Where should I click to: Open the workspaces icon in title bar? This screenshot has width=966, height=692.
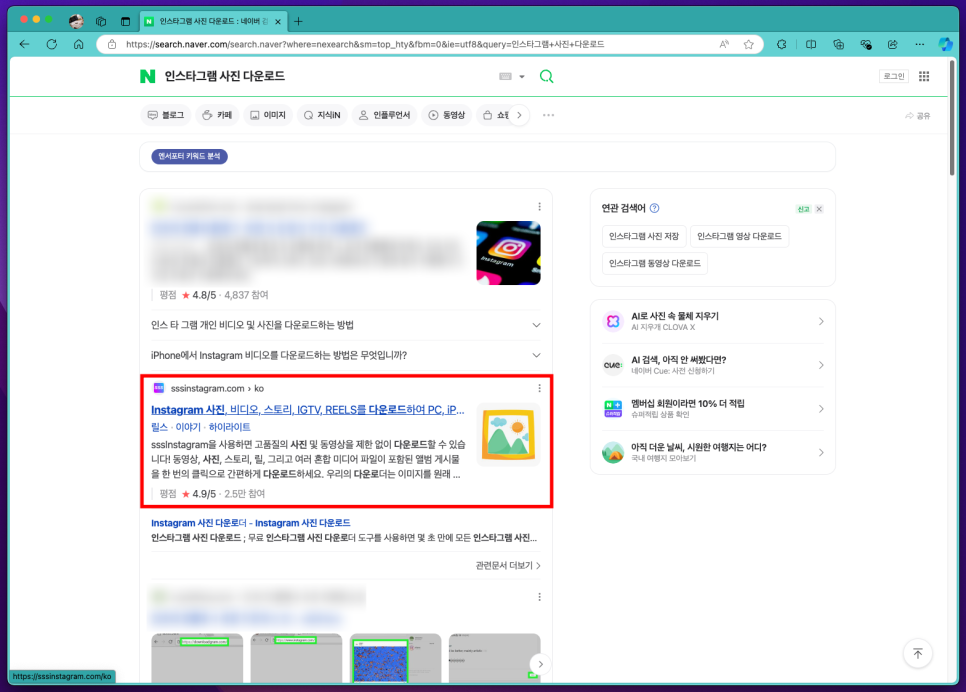pos(101,22)
